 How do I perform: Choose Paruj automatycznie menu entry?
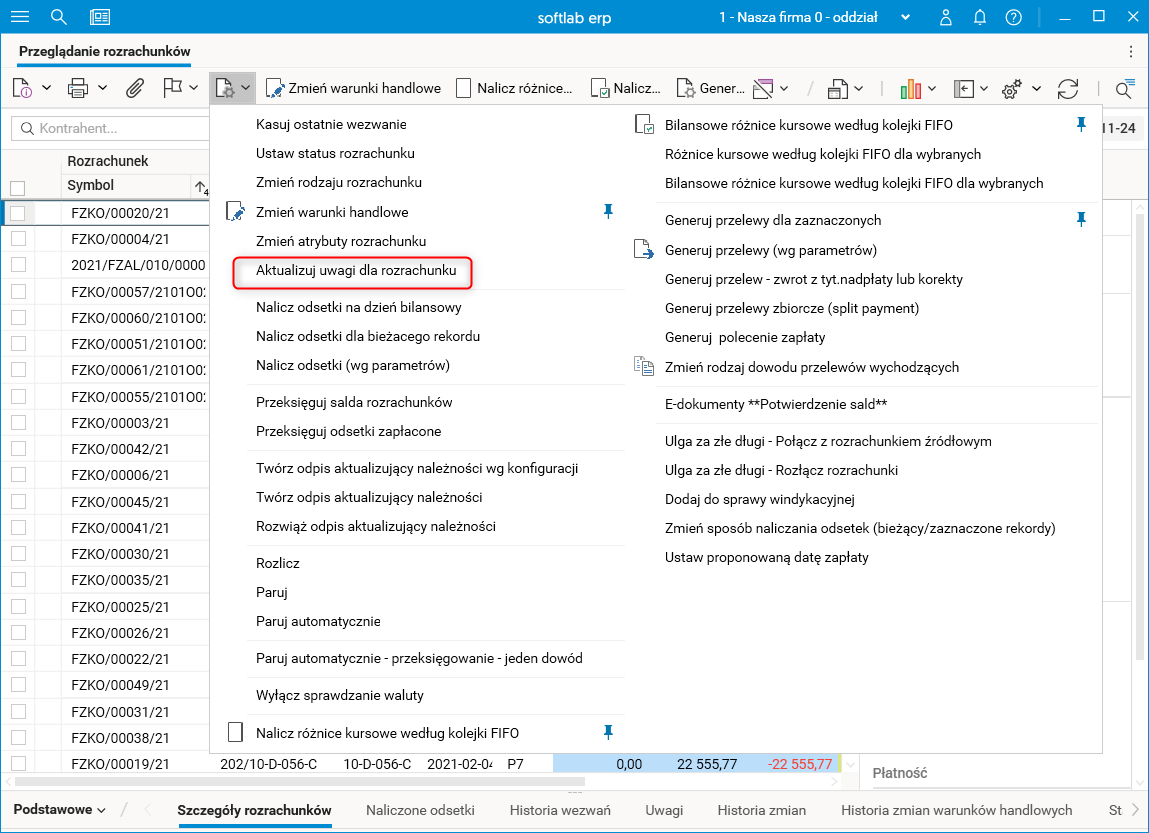(318, 621)
